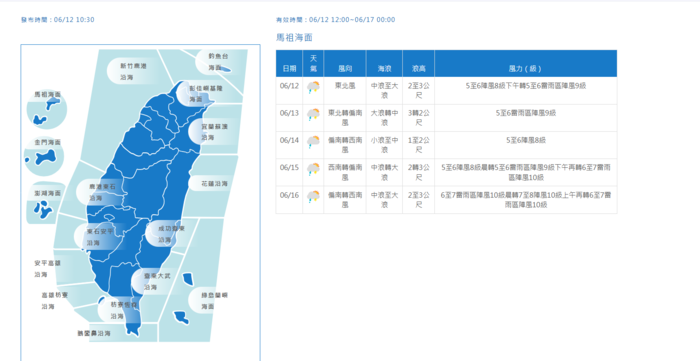Click the 日期 column header
The width and height of the screenshot is (700, 361).
coord(289,69)
